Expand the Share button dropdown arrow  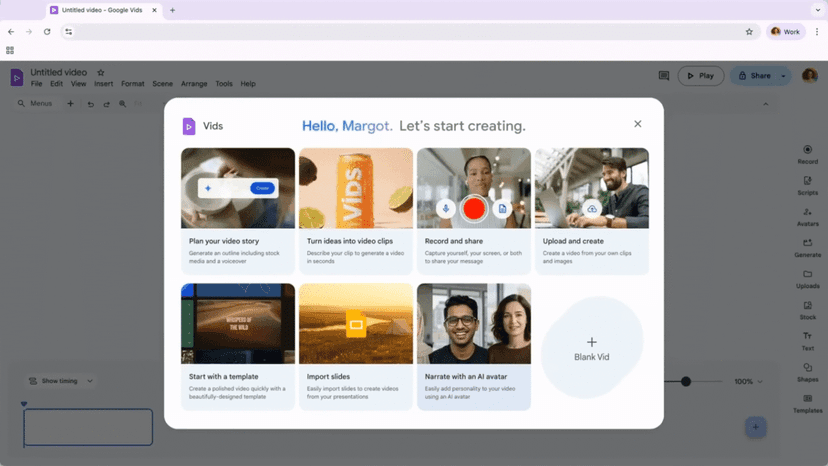(x=783, y=76)
